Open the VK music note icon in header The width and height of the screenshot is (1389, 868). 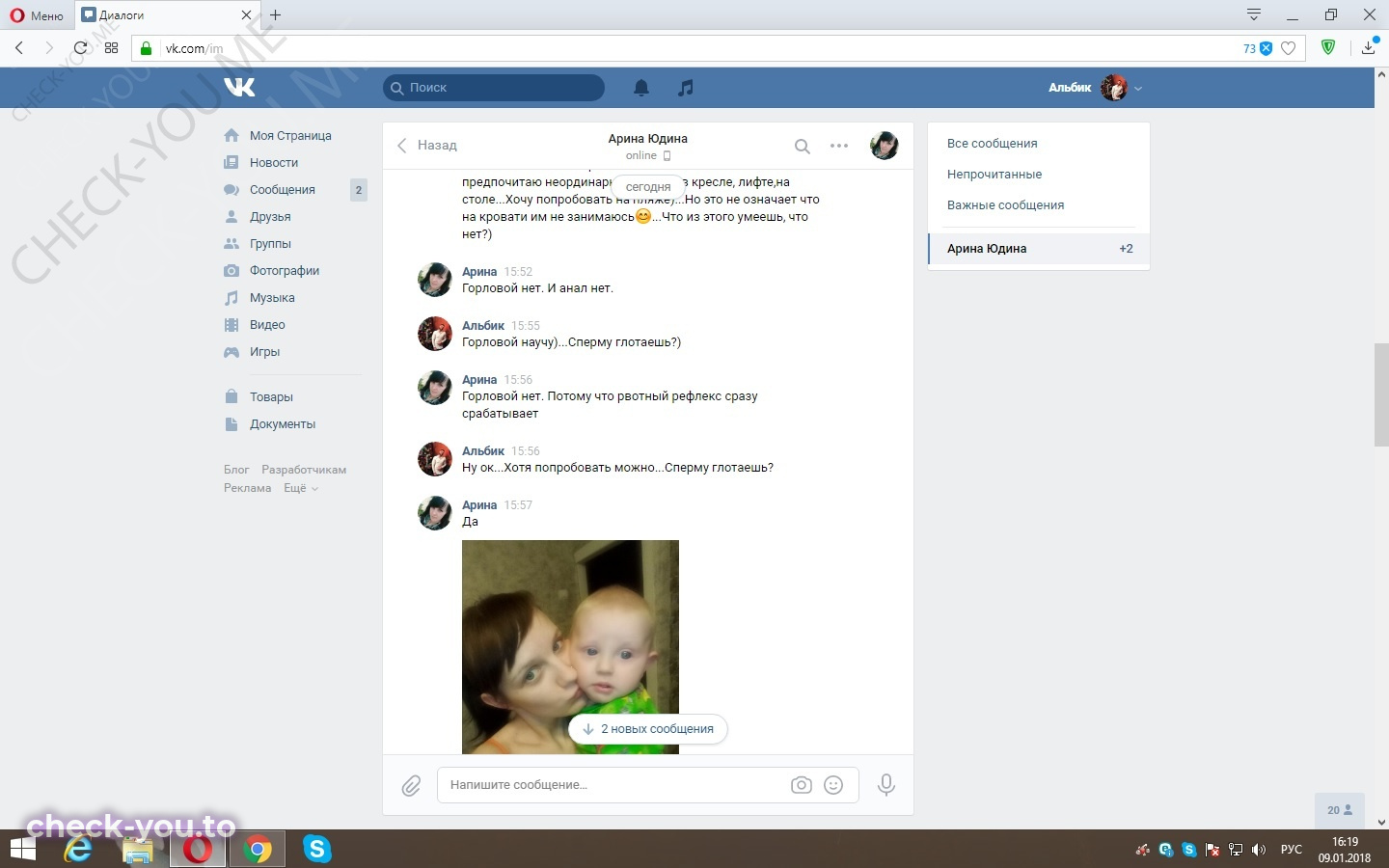(685, 88)
